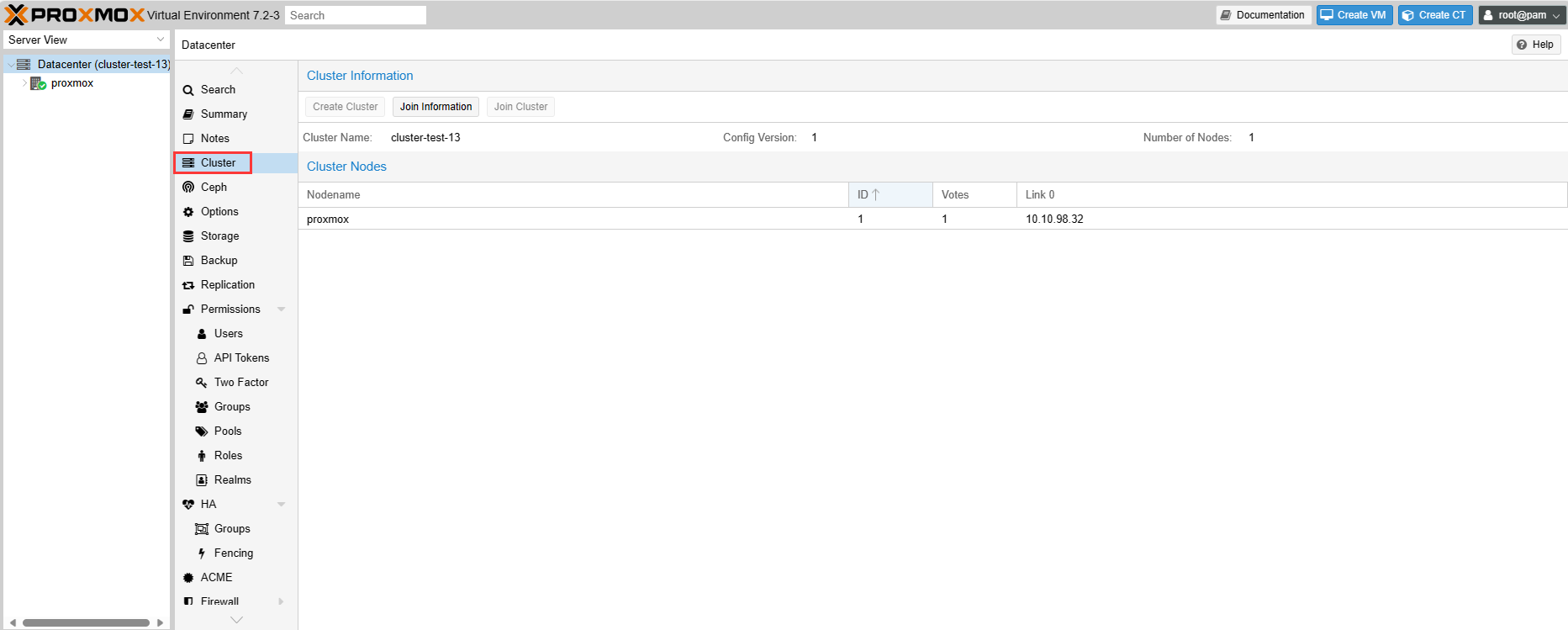Click the Realms address book icon
The image size is (1568, 630).
pyautogui.click(x=202, y=480)
